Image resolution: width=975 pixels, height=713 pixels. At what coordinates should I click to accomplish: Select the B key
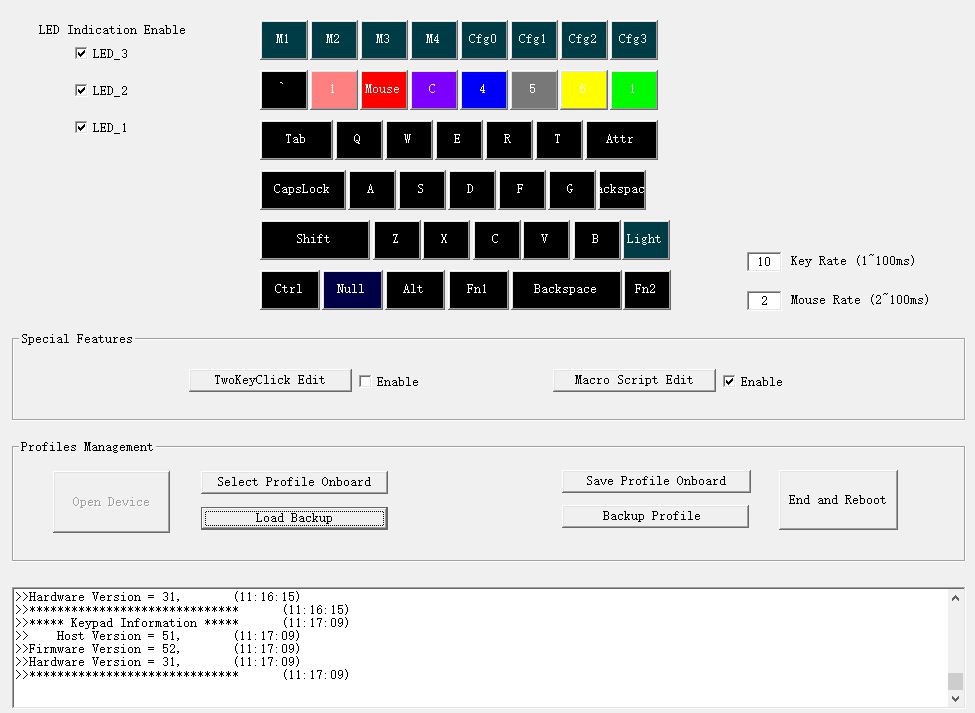[x=596, y=240]
